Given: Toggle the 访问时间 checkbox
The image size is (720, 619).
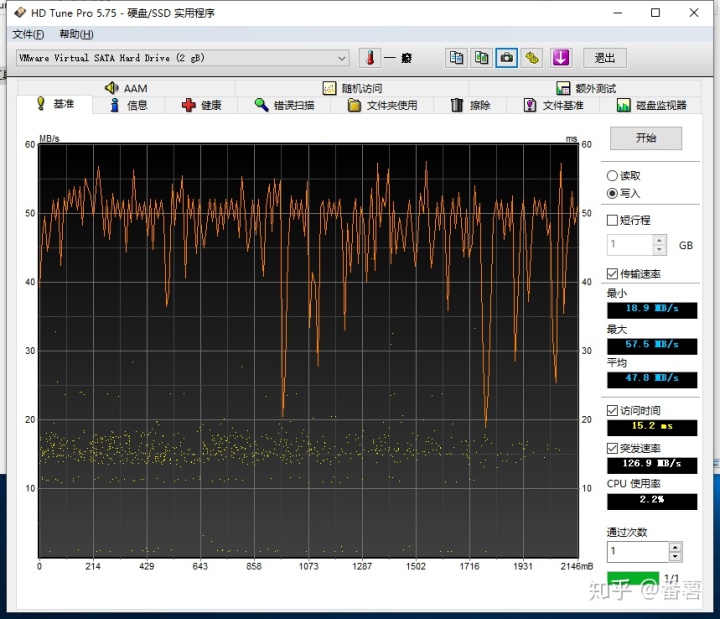Looking at the screenshot, I should (x=612, y=411).
